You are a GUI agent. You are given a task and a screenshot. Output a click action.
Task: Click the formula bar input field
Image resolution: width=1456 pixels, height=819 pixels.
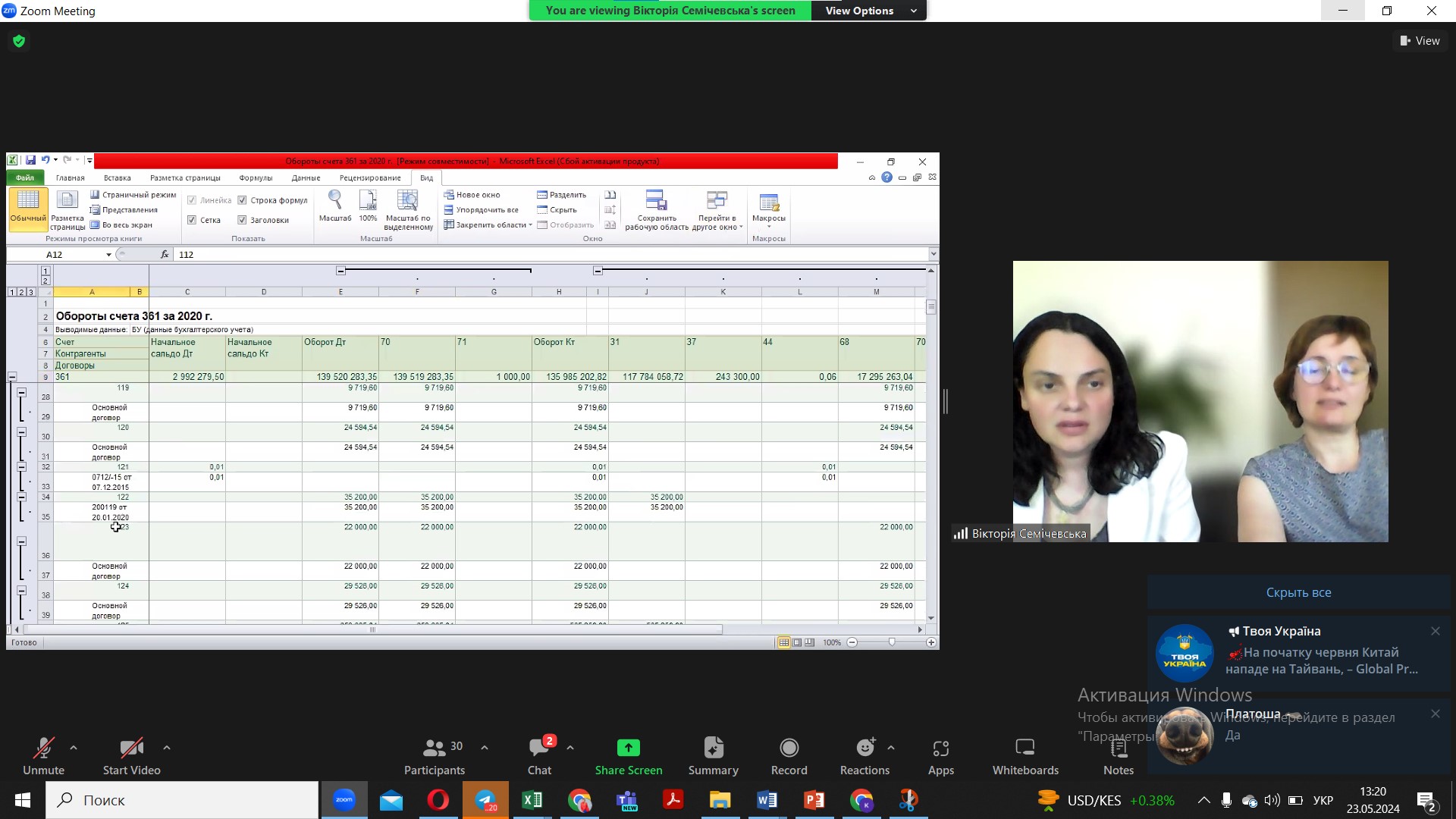[551, 255]
